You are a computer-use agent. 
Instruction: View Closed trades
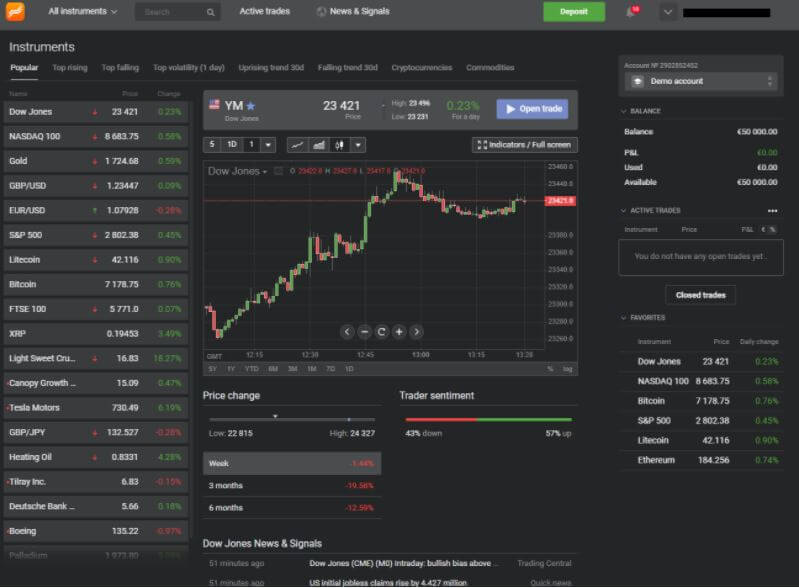[x=701, y=296]
